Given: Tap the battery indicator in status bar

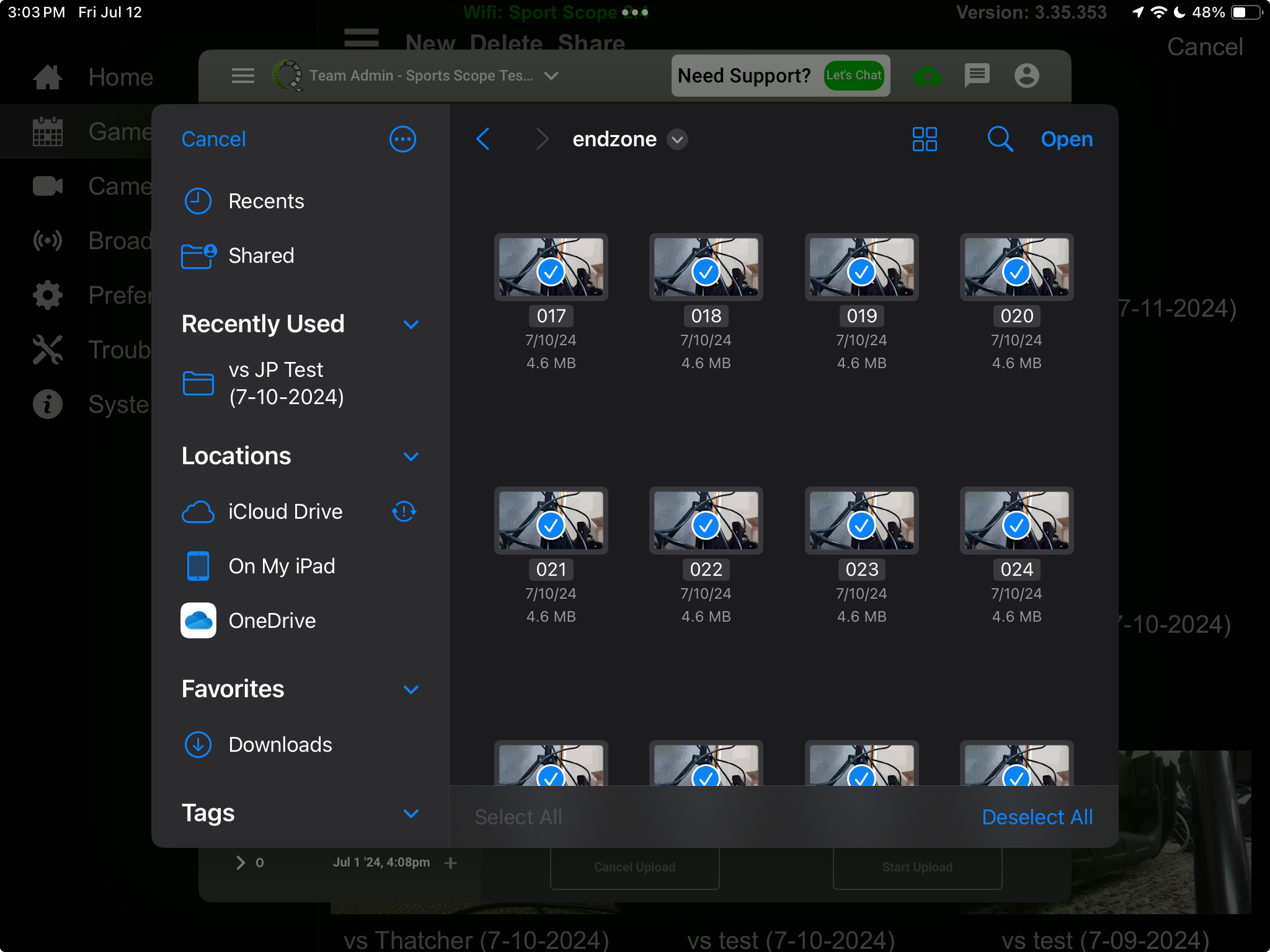Looking at the screenshot, I should point(1246,12).
